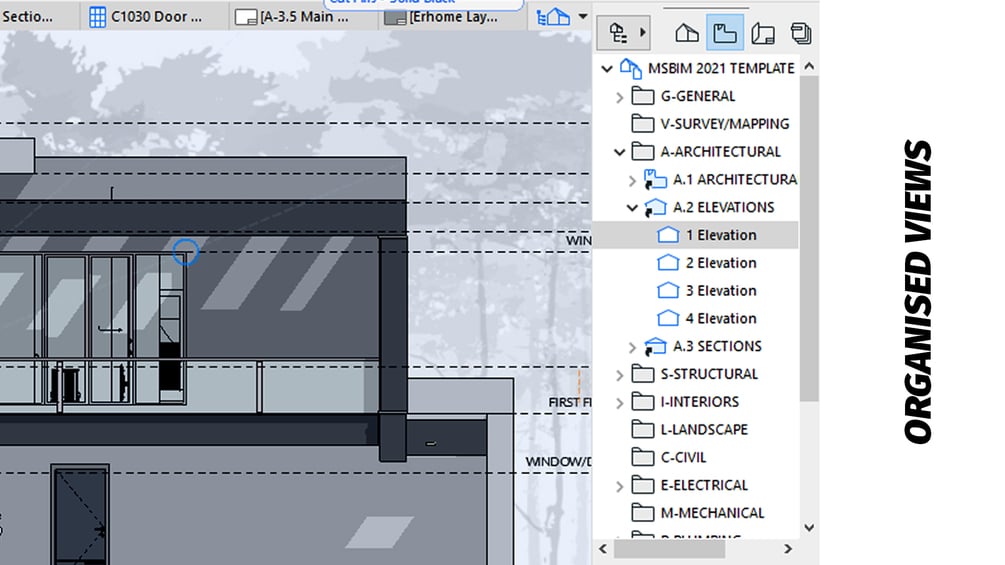Select the 2 Elevation view icon
Image resolution: width=1005 pixels, height=565 pixels.
(x=668, y=263)
